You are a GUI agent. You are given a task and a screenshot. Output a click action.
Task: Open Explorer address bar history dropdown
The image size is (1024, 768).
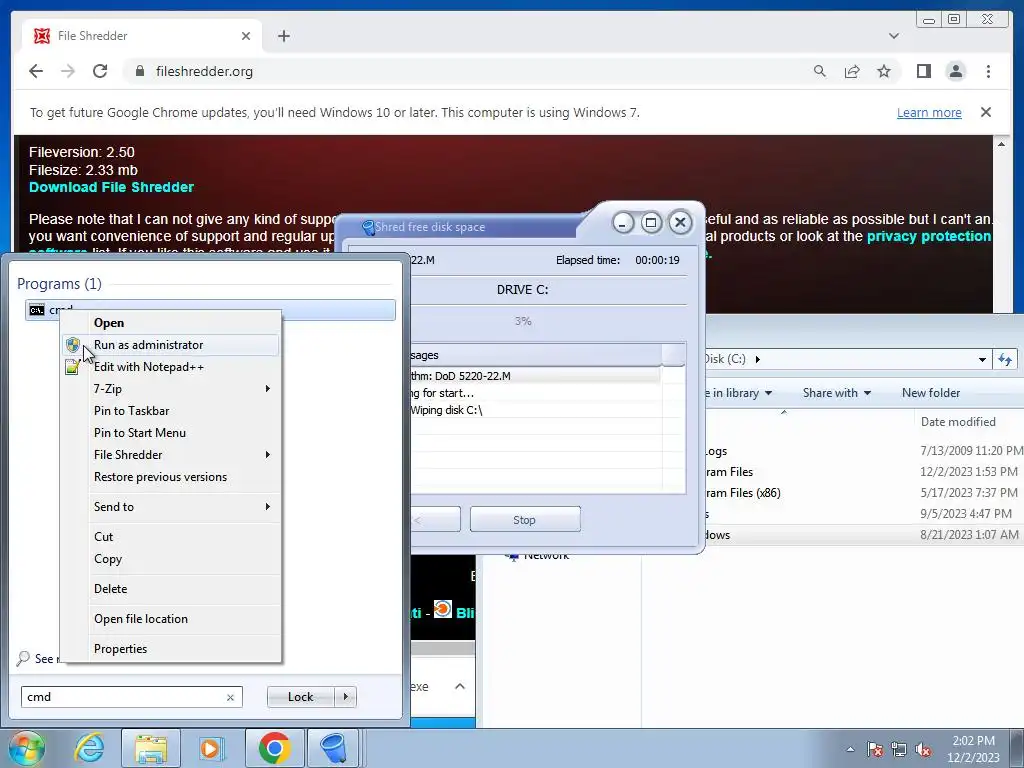tap(982, 359)
